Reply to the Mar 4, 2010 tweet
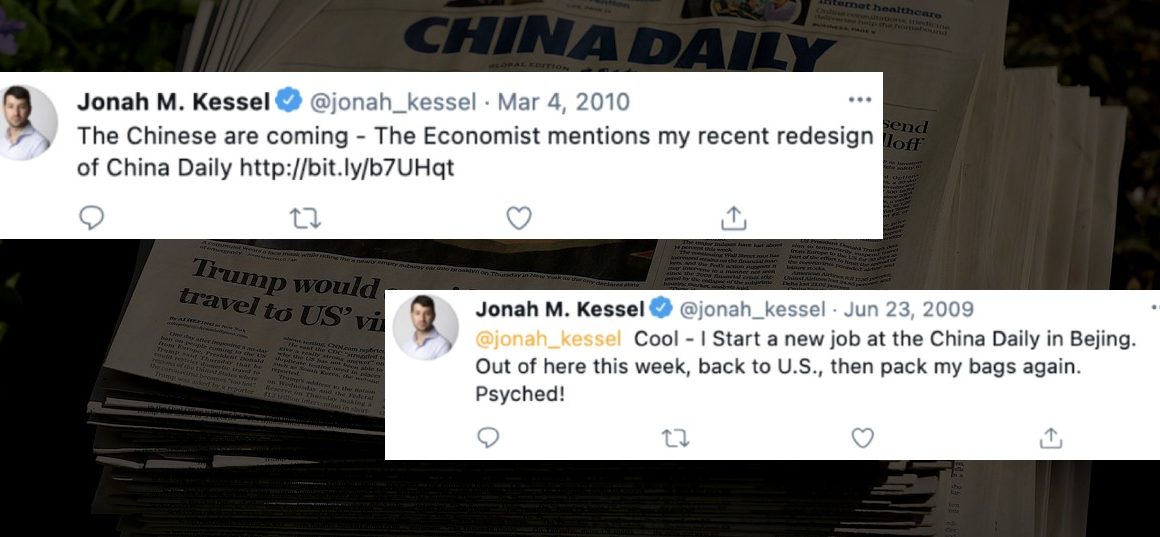This screenshot has height=537, width=1160. 91,218
